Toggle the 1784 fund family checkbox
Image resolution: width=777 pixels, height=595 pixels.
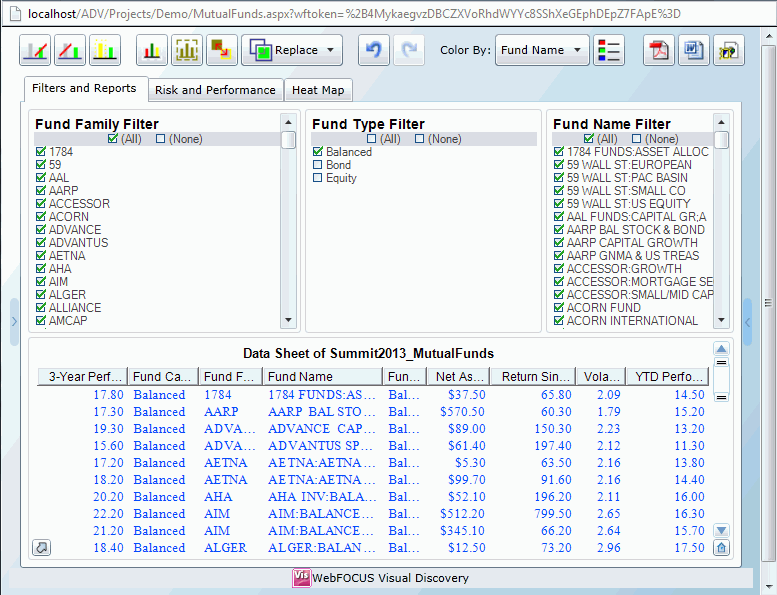tap(41, 152)
